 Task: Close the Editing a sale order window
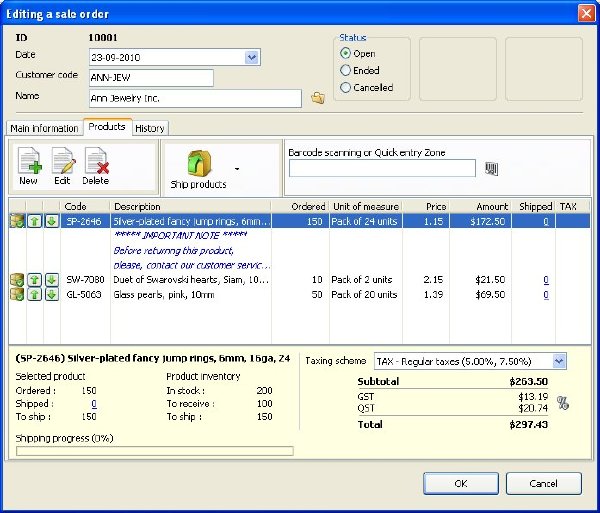tap(586, 13)
